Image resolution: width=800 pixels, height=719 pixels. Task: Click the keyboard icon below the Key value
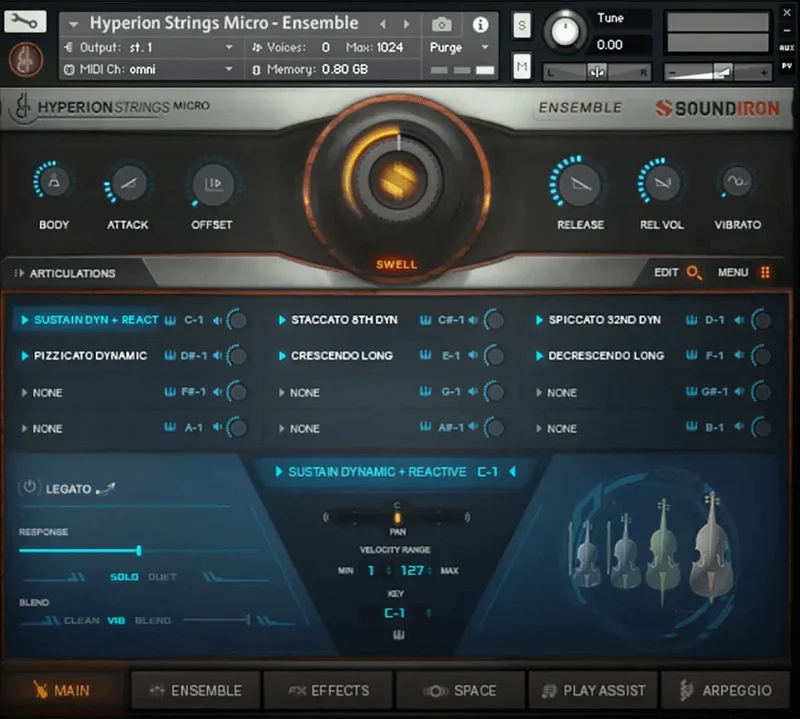tap(398, 635)
